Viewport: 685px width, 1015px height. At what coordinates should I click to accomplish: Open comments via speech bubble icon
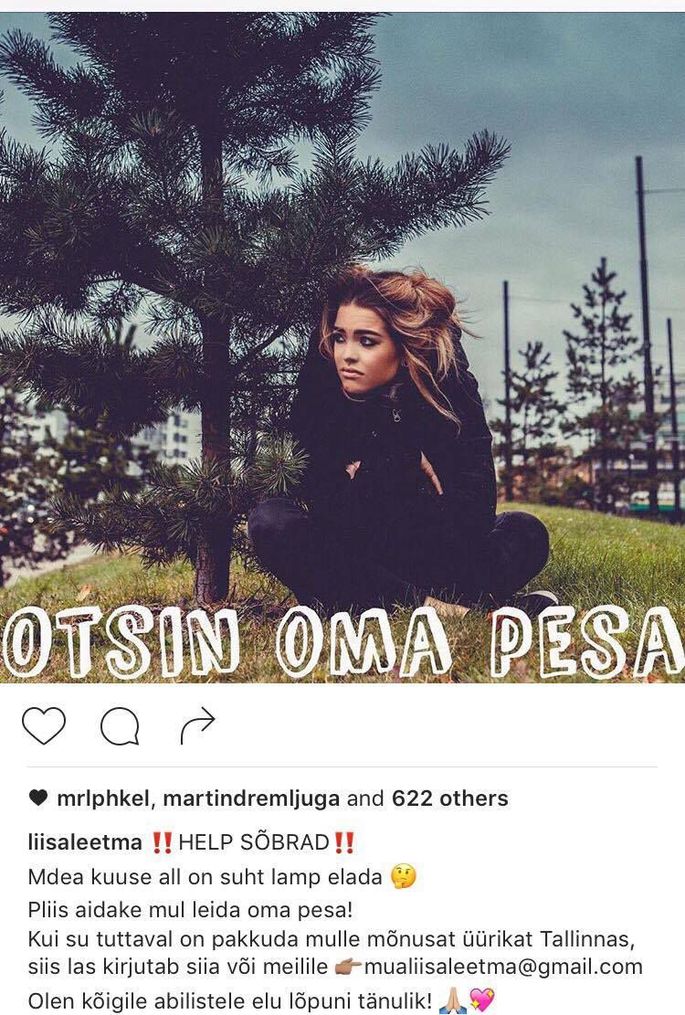(x=120, y=726)
